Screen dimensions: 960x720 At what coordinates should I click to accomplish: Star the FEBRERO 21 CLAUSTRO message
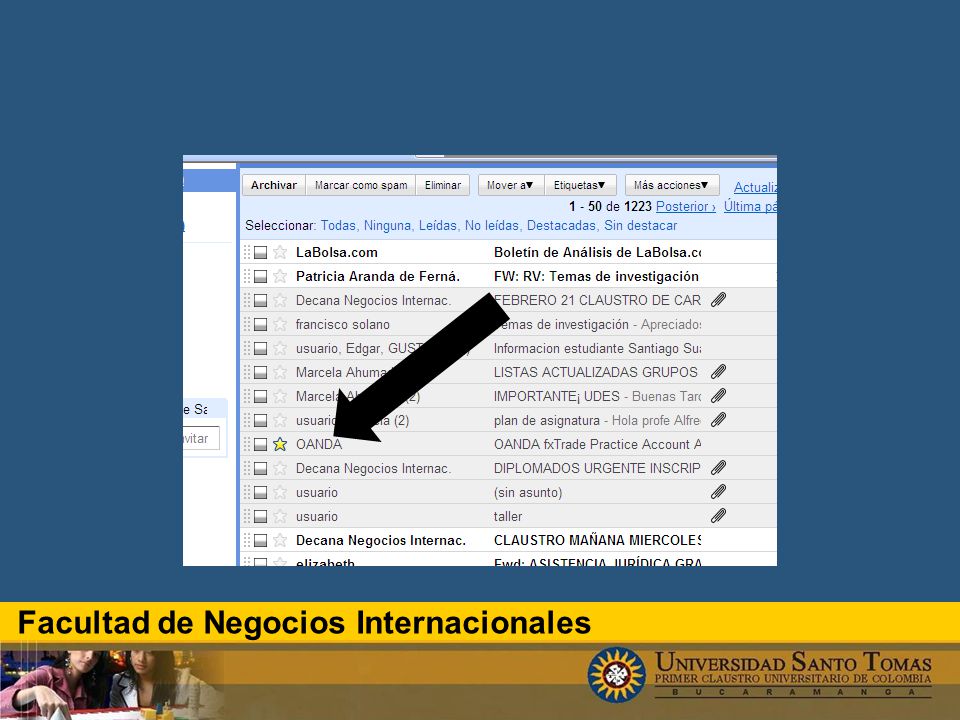[280, 300]
